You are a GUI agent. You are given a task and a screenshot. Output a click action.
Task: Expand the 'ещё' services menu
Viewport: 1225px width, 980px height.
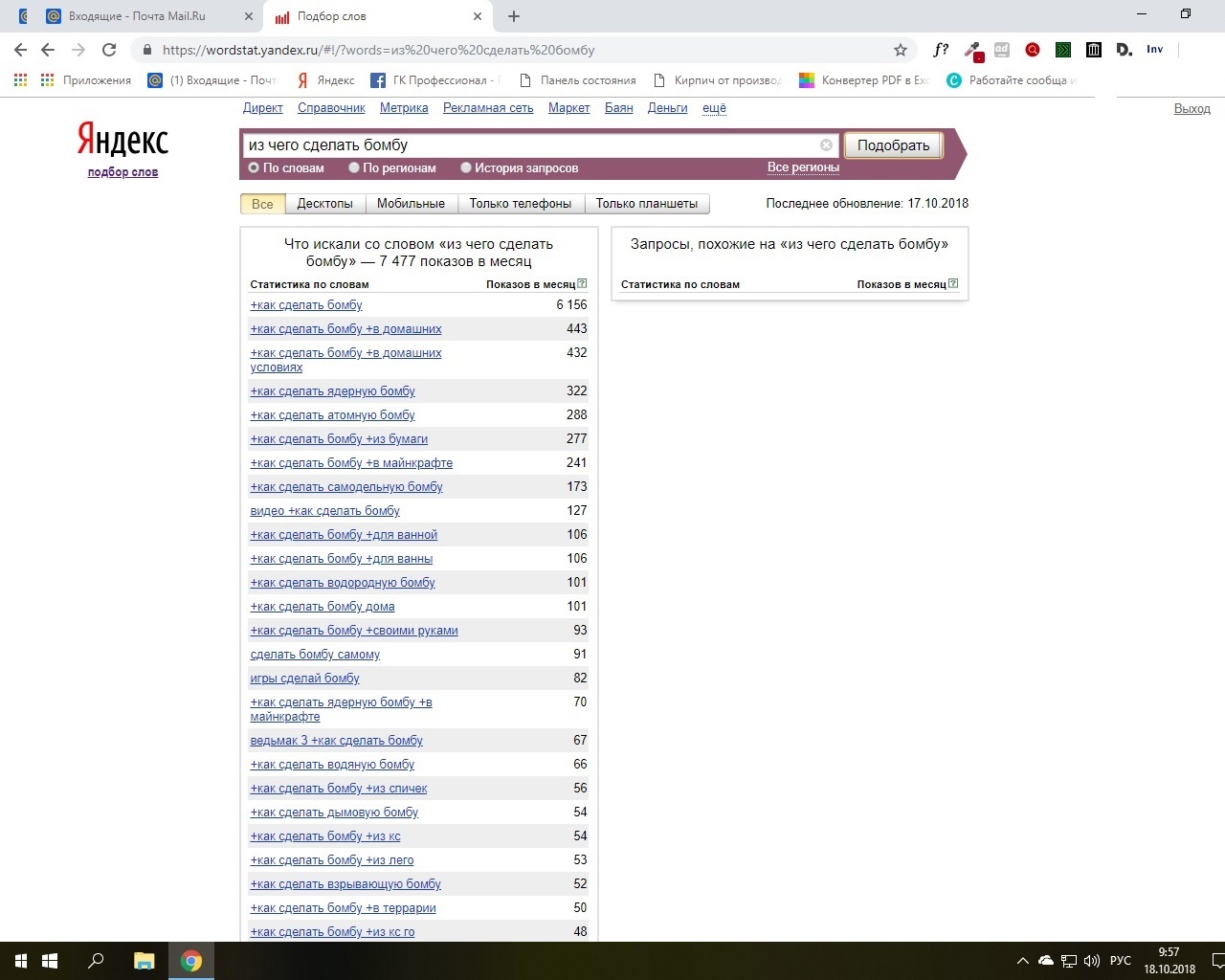click(x=714, y=108)
